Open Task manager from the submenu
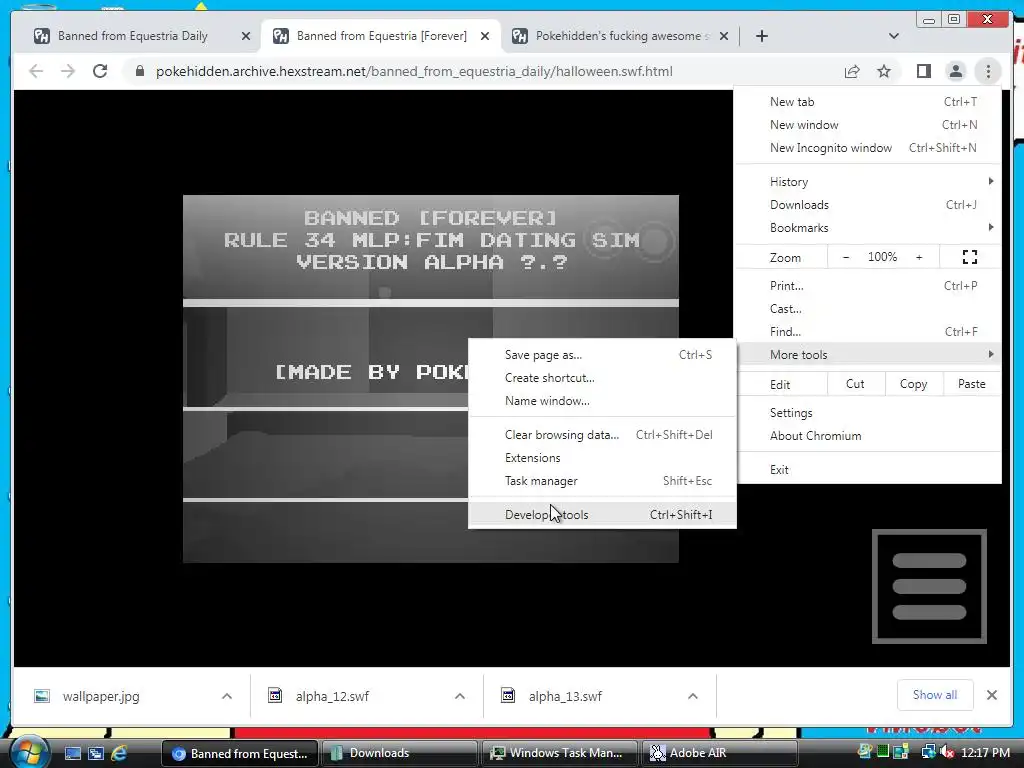The height and width of the screenshot is (768, 1024). click(602, 480)
